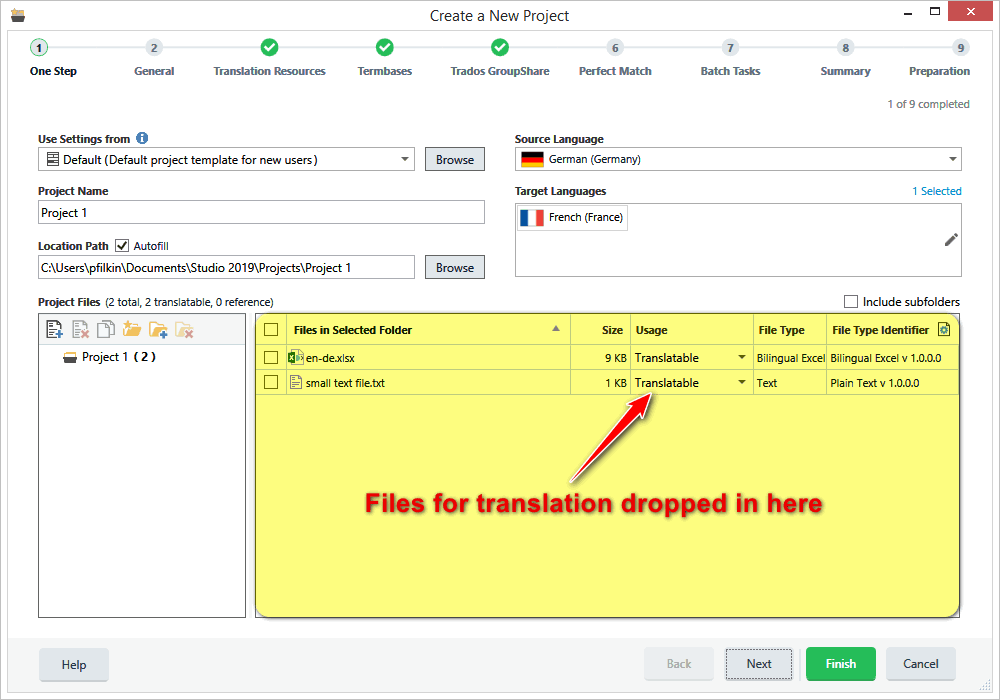1000x700 pixels.
Task: Click the 1 Selected link
Action: click(936, 191)
